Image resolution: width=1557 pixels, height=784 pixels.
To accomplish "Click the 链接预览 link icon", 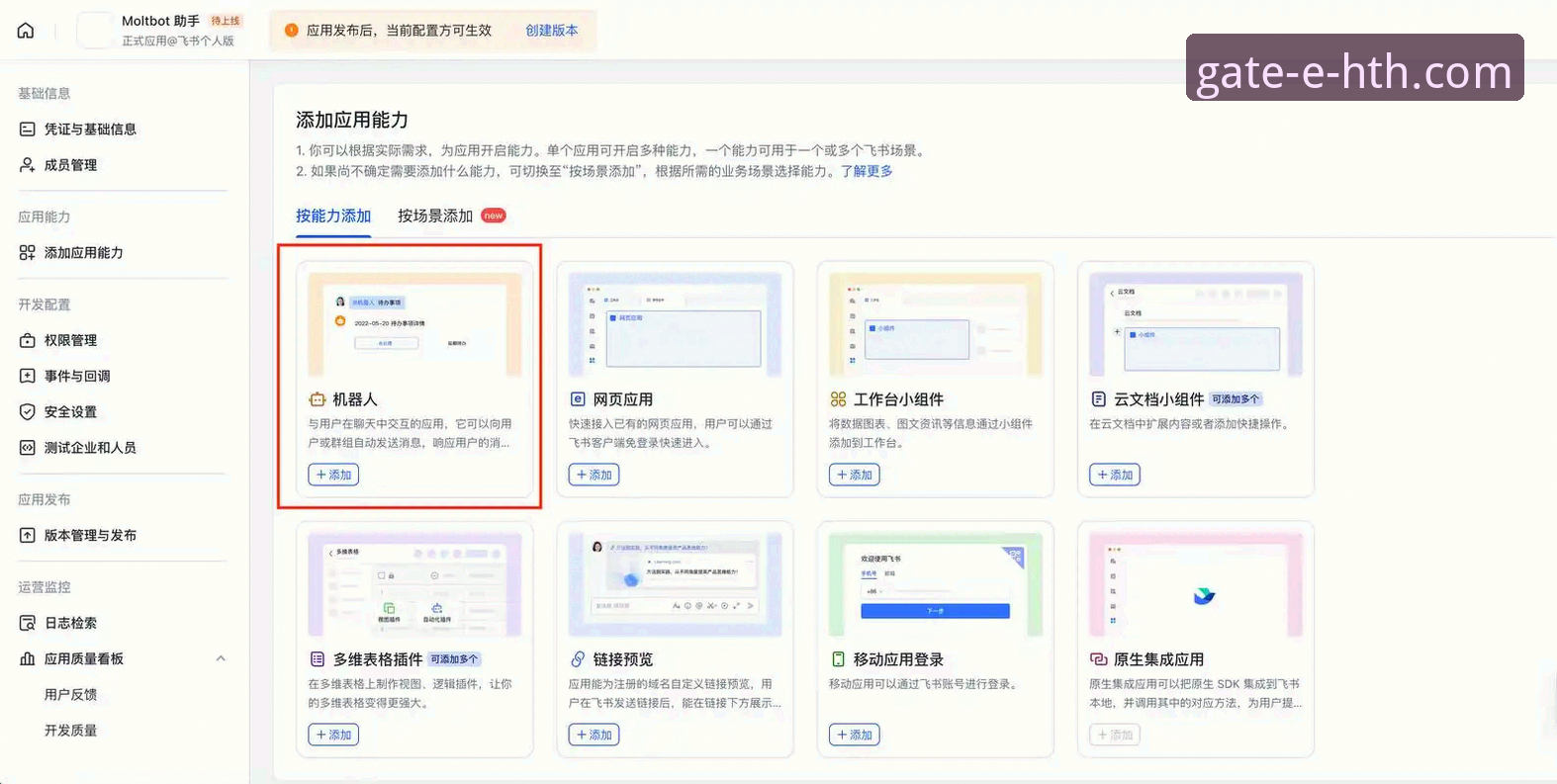I will [578, 659].
